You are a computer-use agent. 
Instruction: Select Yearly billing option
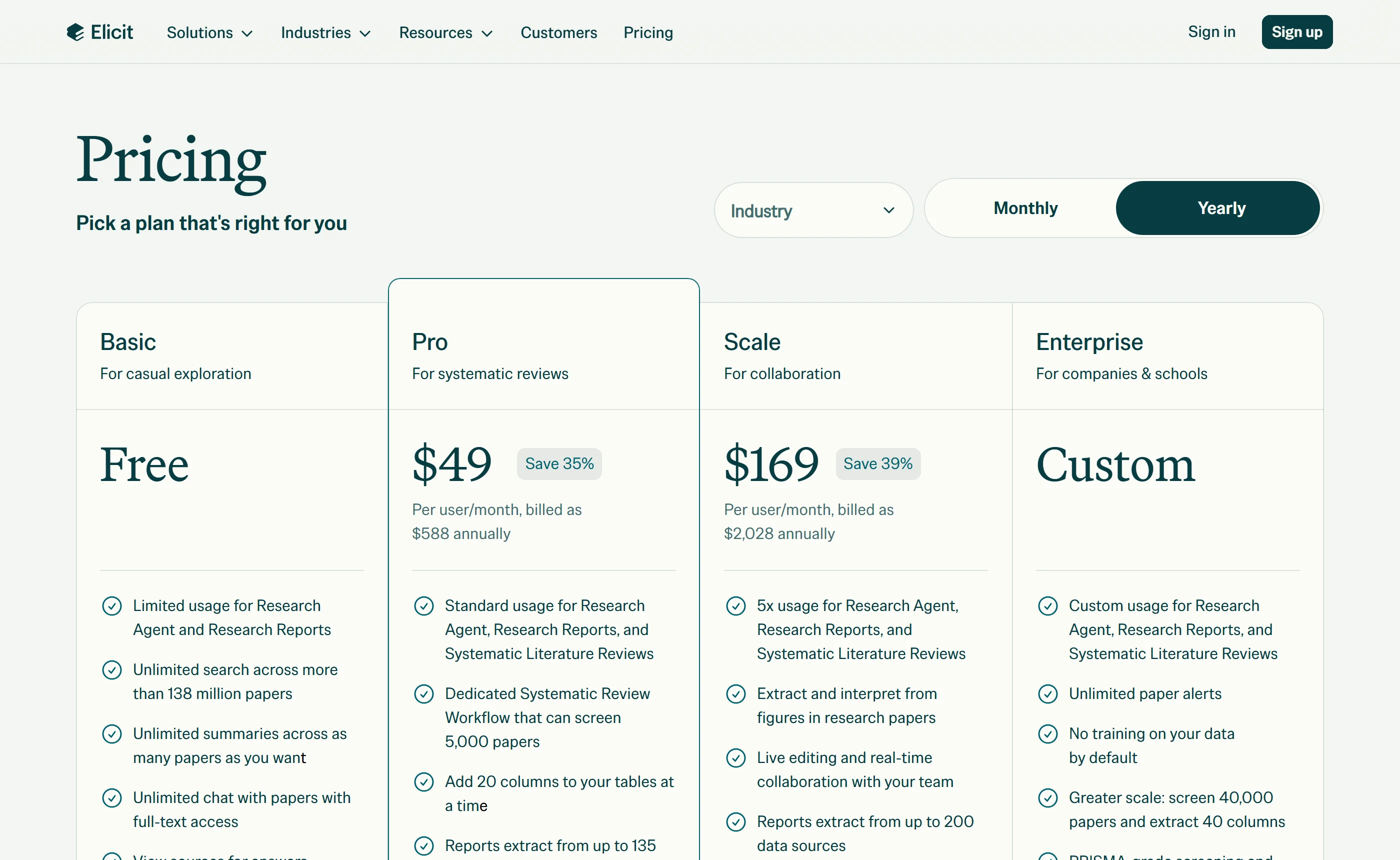pyautogui.click(x=1217, y=208)
